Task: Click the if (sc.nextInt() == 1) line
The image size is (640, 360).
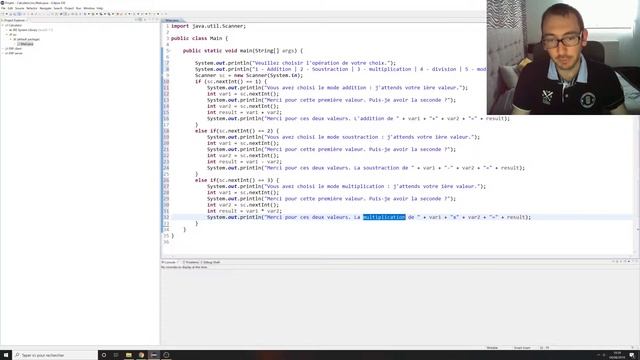Action: [x=231, y=81]
